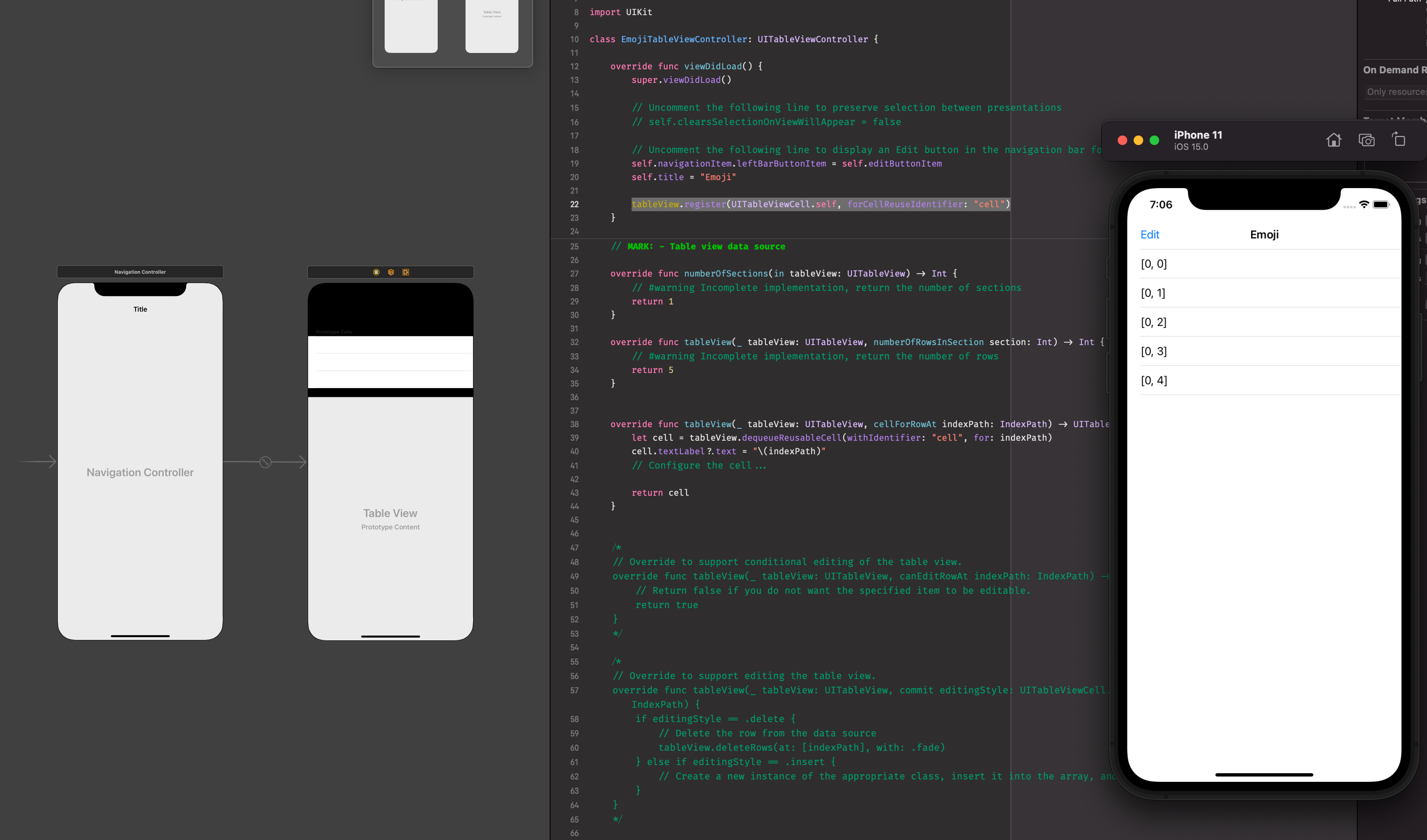Click the Title label in Navigation Controller
This screenshot has height=840, width=1427.
click(140, 309)
